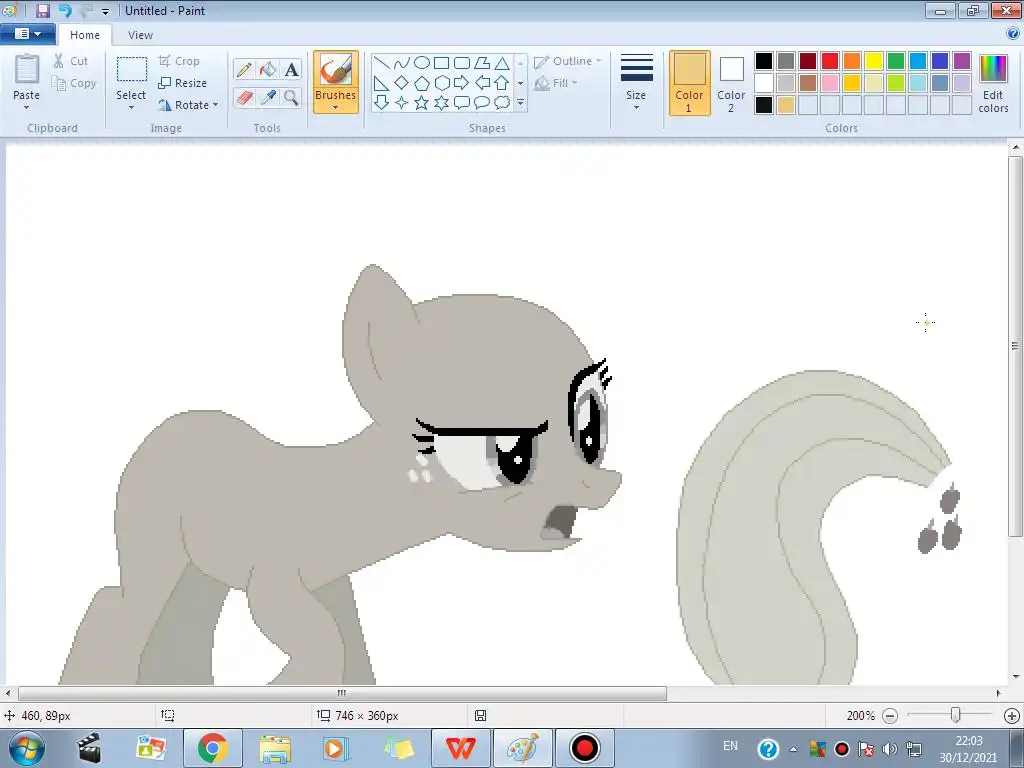Select the Color picker eyedropper tool
Image resolution: width=1024 pixels, height=768 pixels.
click(x=268, y=97)
